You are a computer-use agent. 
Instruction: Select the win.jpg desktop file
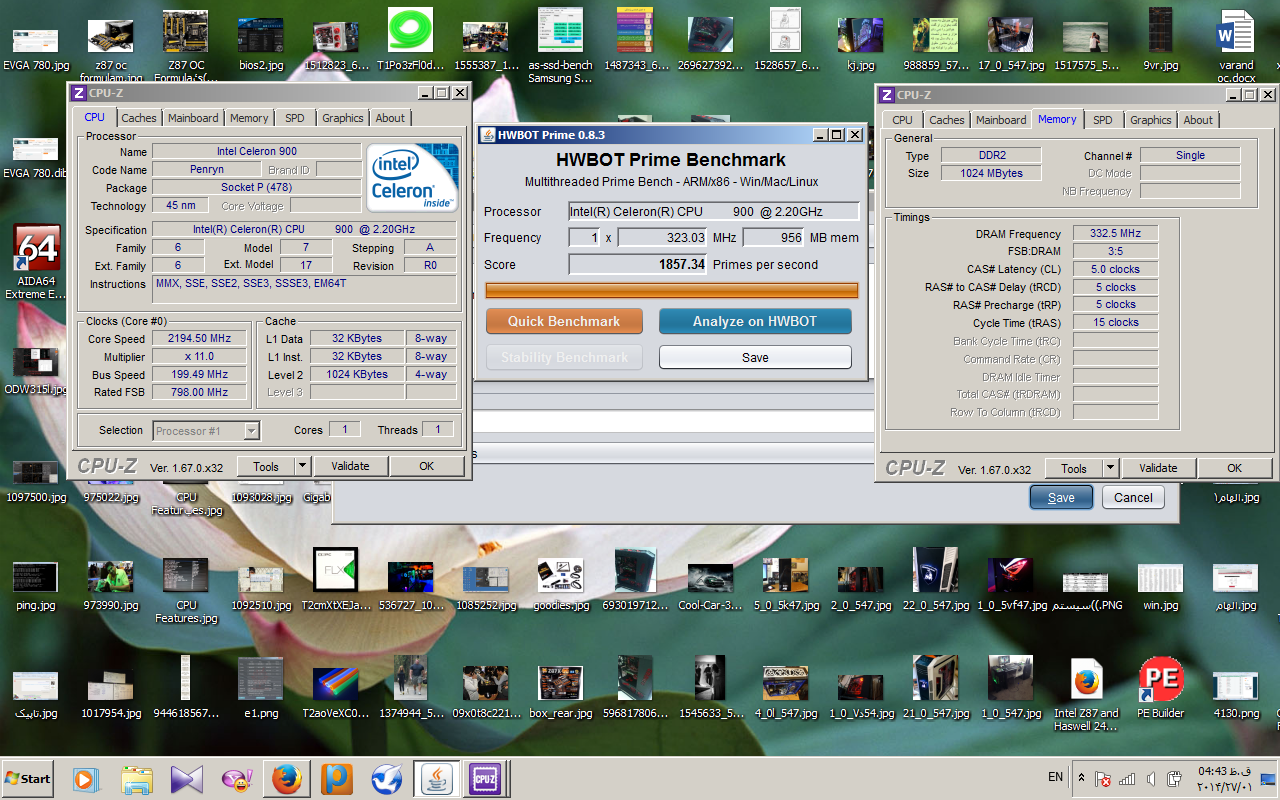[1160, 586]
